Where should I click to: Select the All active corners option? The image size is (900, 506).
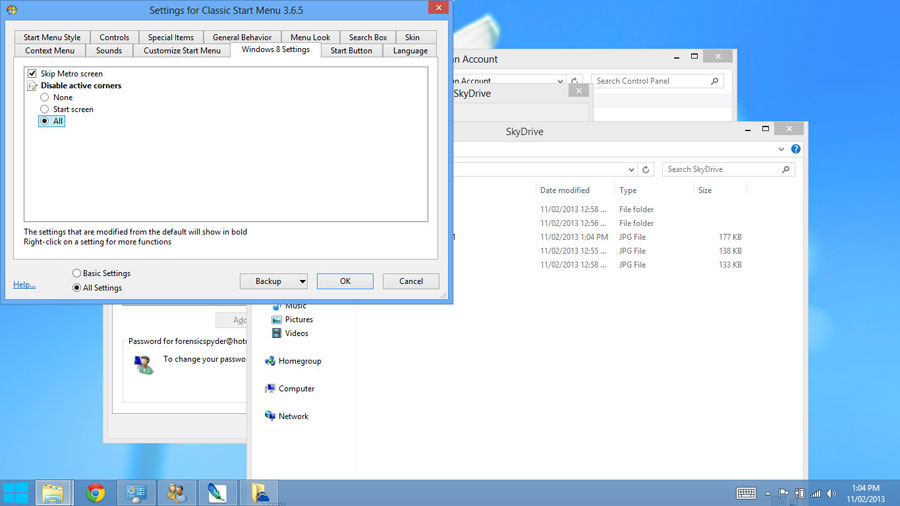(51, 121)
